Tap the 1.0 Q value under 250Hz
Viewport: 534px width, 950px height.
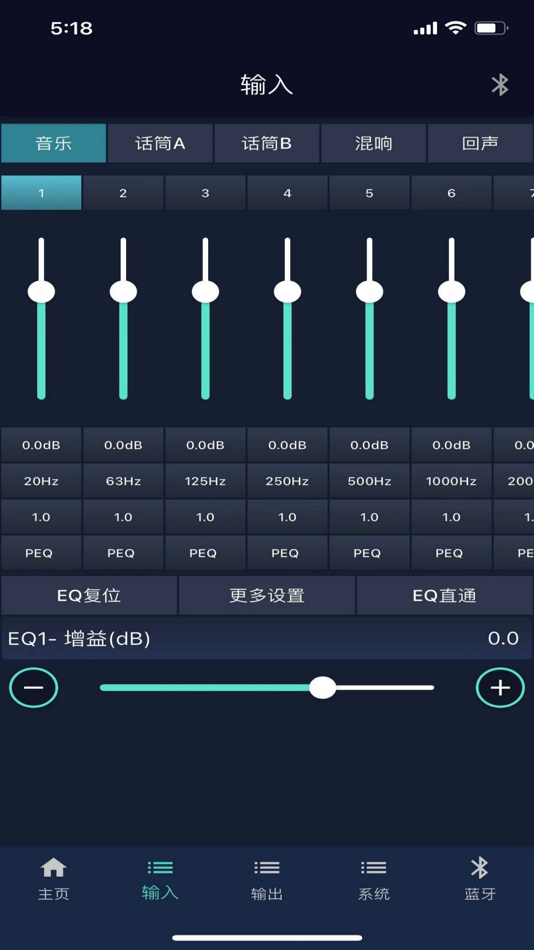tap(287, 517)
